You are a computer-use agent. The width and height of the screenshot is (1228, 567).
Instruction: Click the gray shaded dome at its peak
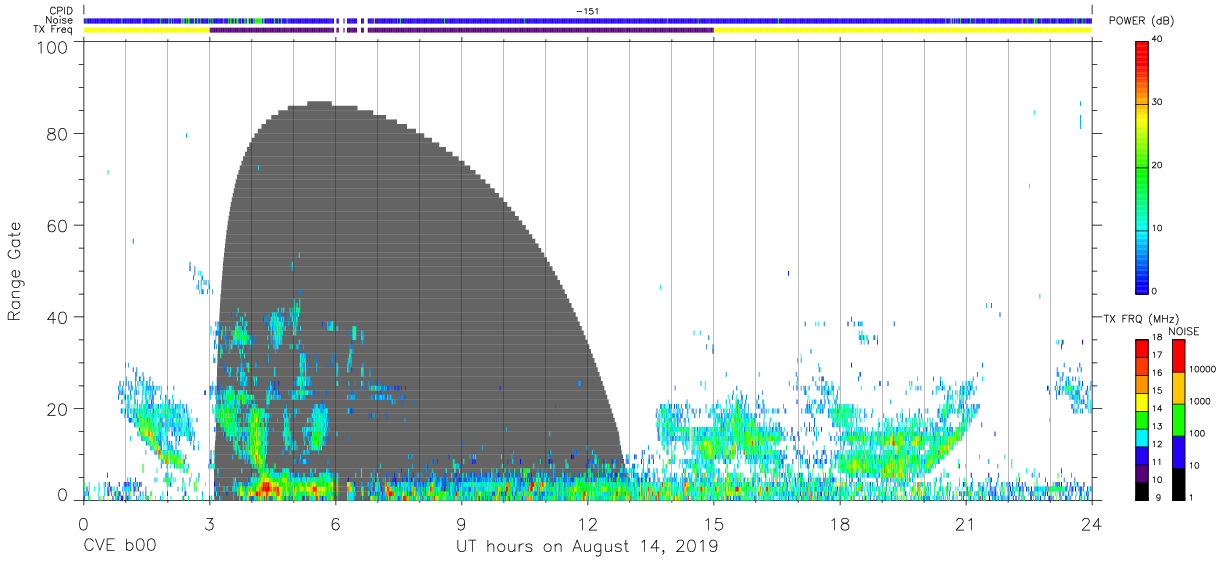click(319, 104)
